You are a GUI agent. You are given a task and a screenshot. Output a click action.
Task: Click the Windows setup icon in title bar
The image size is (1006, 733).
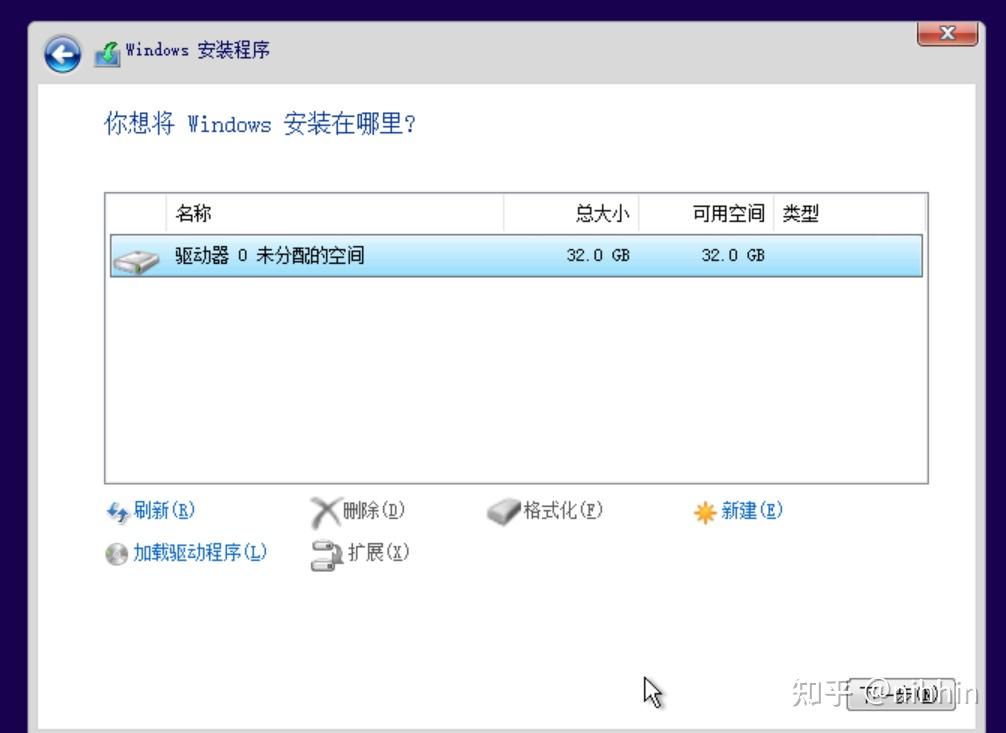[x=107, y=55]
